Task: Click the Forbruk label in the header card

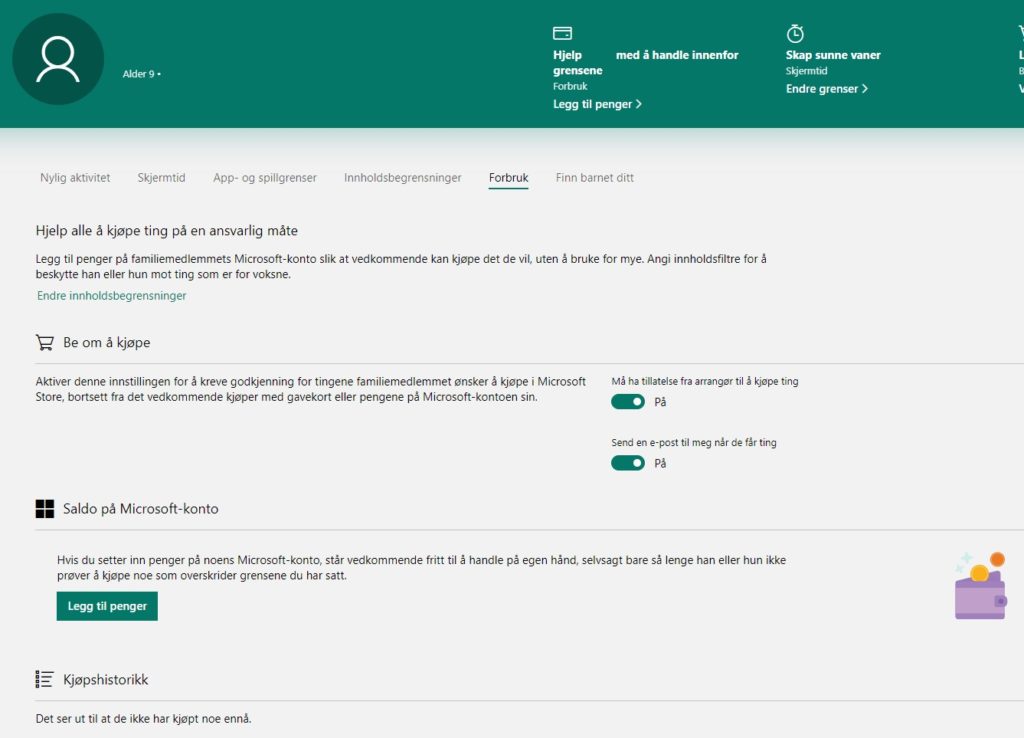Action: click(x=570, y=86)
